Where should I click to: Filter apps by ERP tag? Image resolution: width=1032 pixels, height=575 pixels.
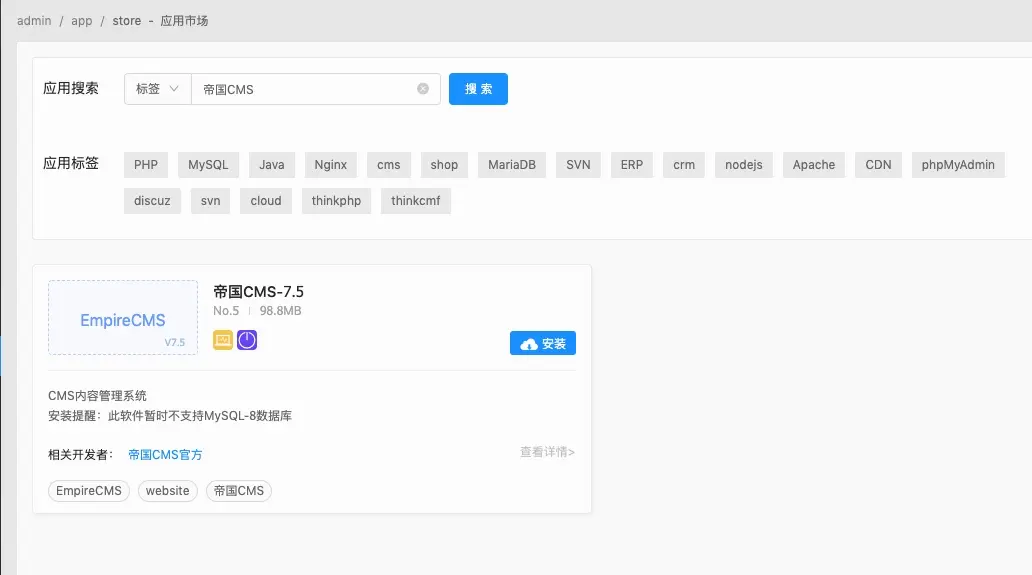tap(632, 164)
